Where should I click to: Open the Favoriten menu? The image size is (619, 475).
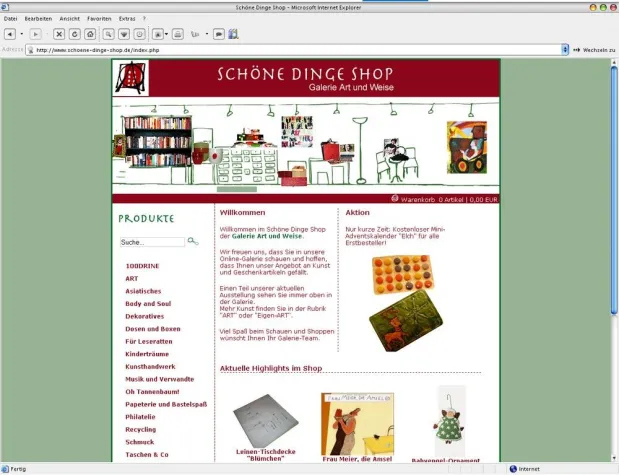[x=99, y=18]
